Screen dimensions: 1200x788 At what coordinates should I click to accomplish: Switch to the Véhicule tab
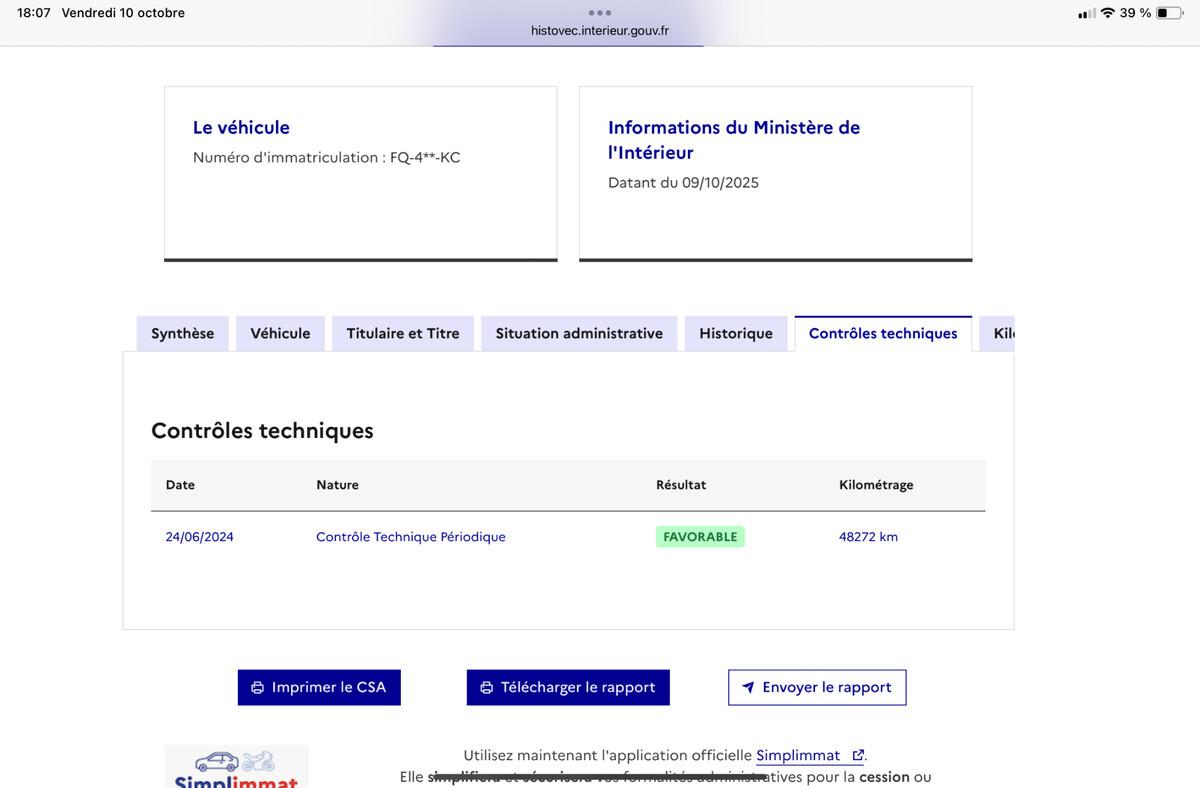coord(280,334)
